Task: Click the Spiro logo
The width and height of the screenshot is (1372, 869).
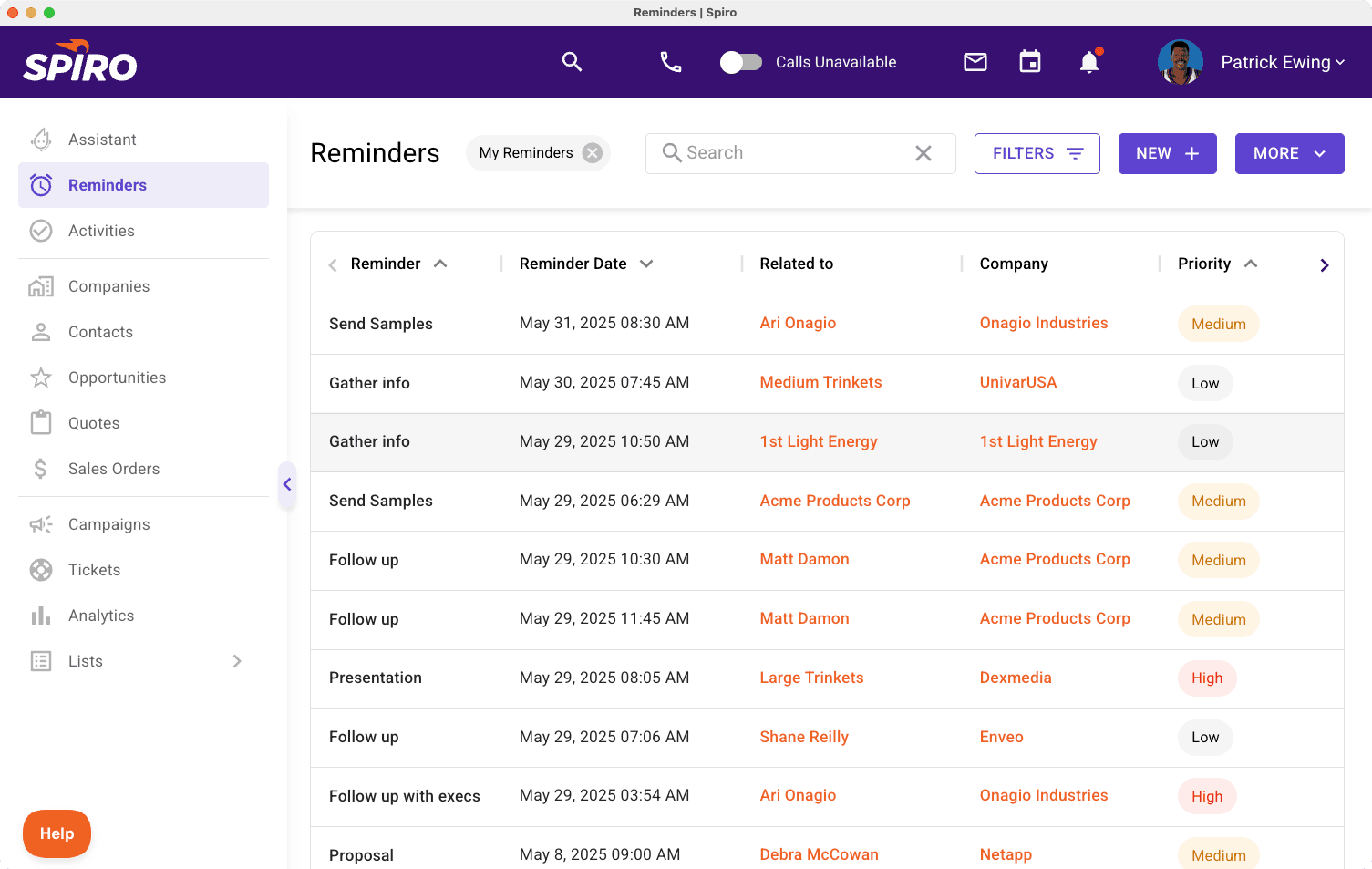Action: coord(80,62)
